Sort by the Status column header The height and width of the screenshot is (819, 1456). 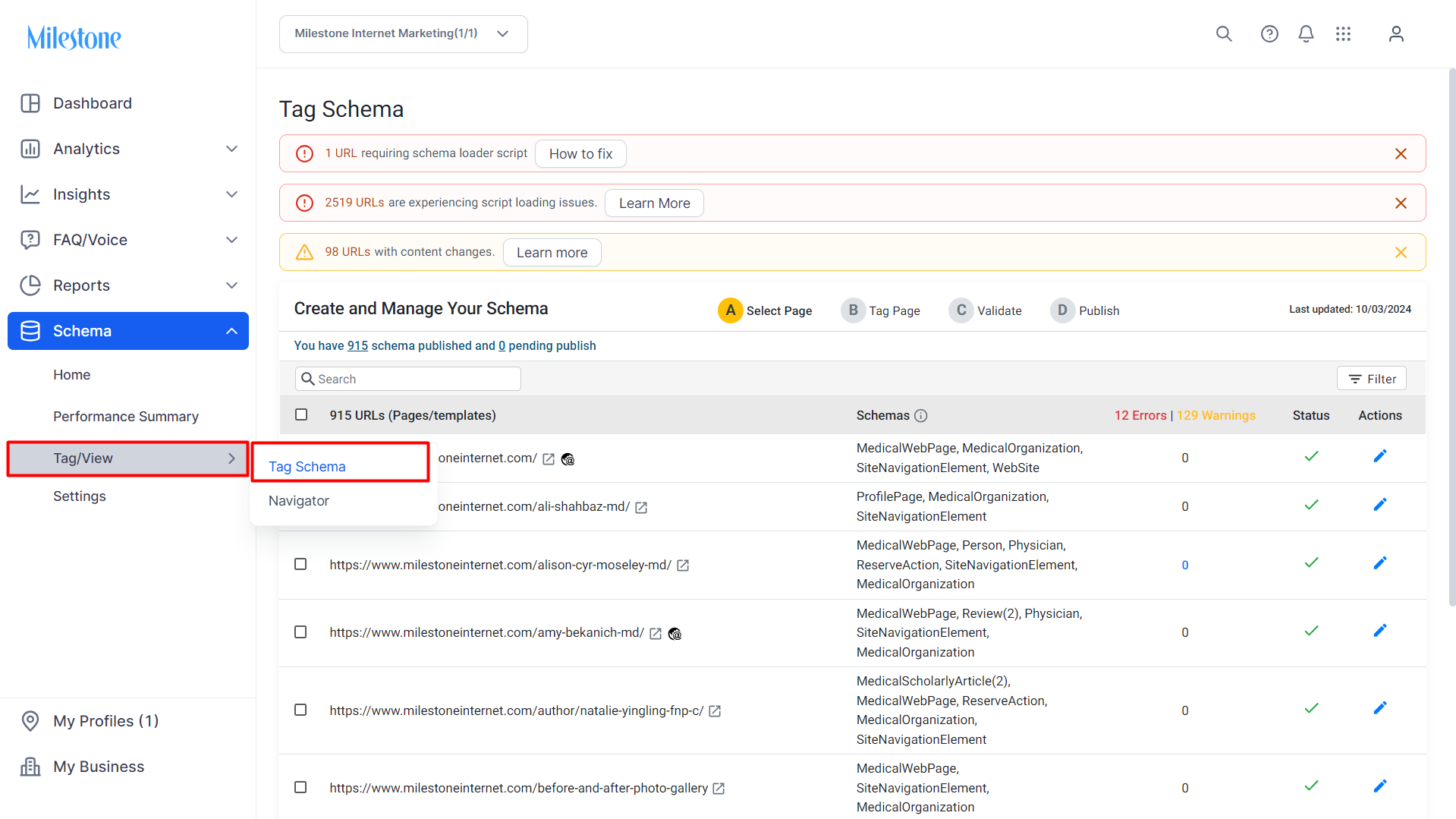(1311, 416)
